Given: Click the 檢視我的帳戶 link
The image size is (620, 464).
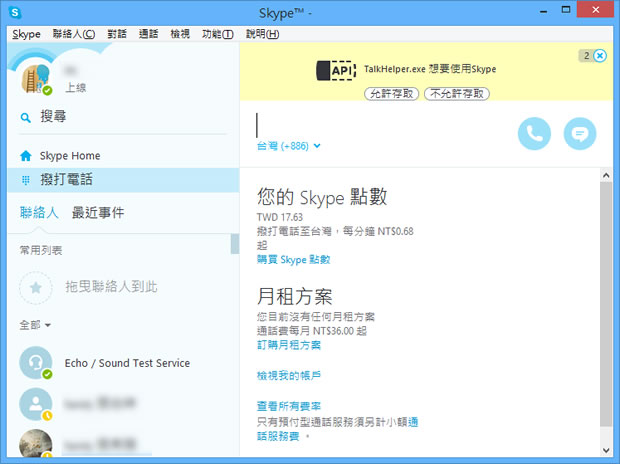Looking at the screenshot, I should point(289,375).
